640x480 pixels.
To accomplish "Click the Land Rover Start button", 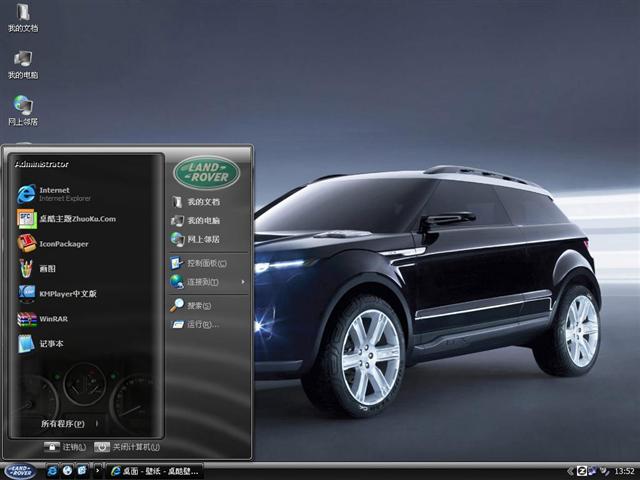I will point(20,470).
